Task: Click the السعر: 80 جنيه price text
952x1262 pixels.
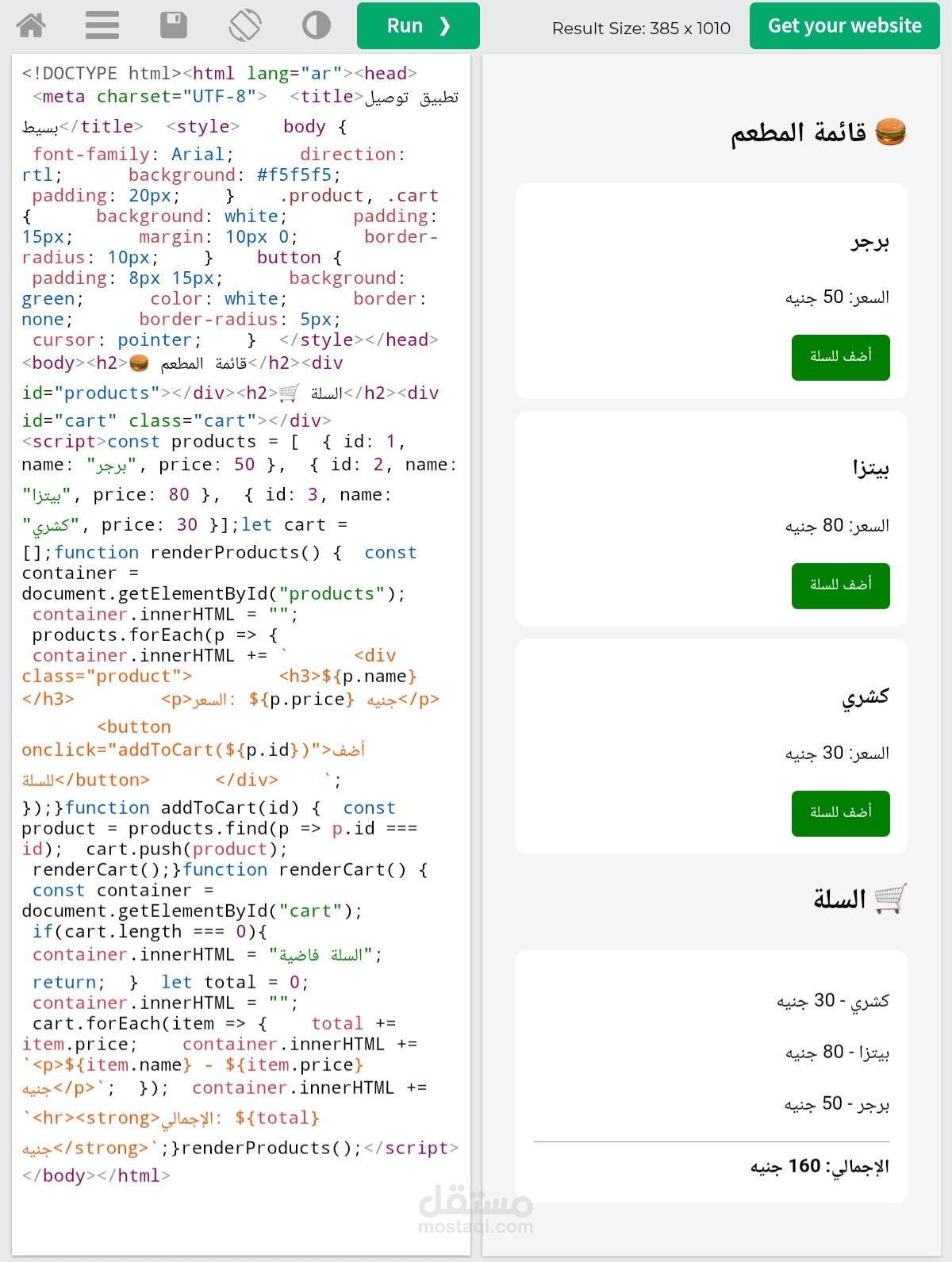Action: click(x=837, y=525)
